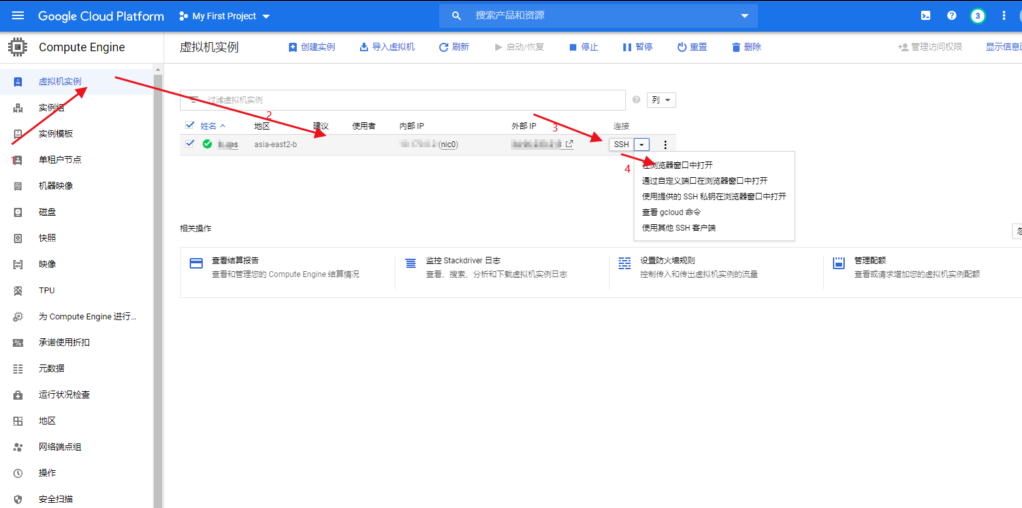The image size is (1022, 508).
Task: Click the 导入虚拟机 button
Action: [387, 47]
